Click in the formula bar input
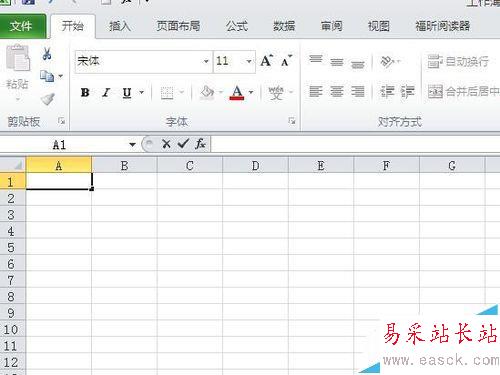Viewport: 500px width, 375px height. (355, 144)
